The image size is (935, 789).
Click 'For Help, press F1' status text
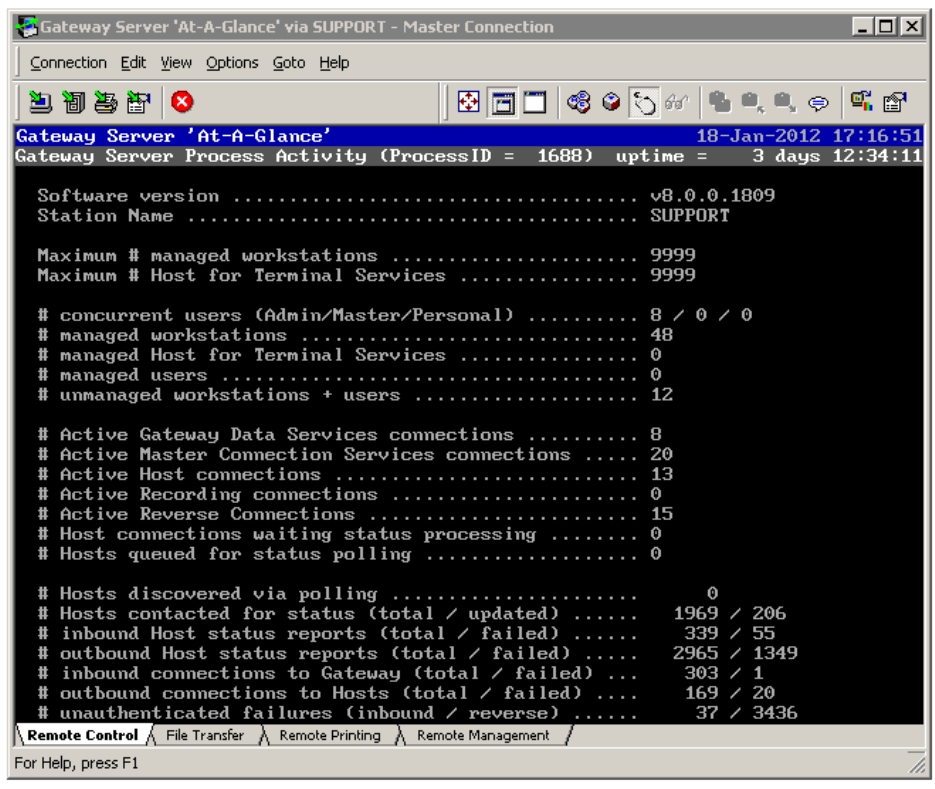click(76, 763)
